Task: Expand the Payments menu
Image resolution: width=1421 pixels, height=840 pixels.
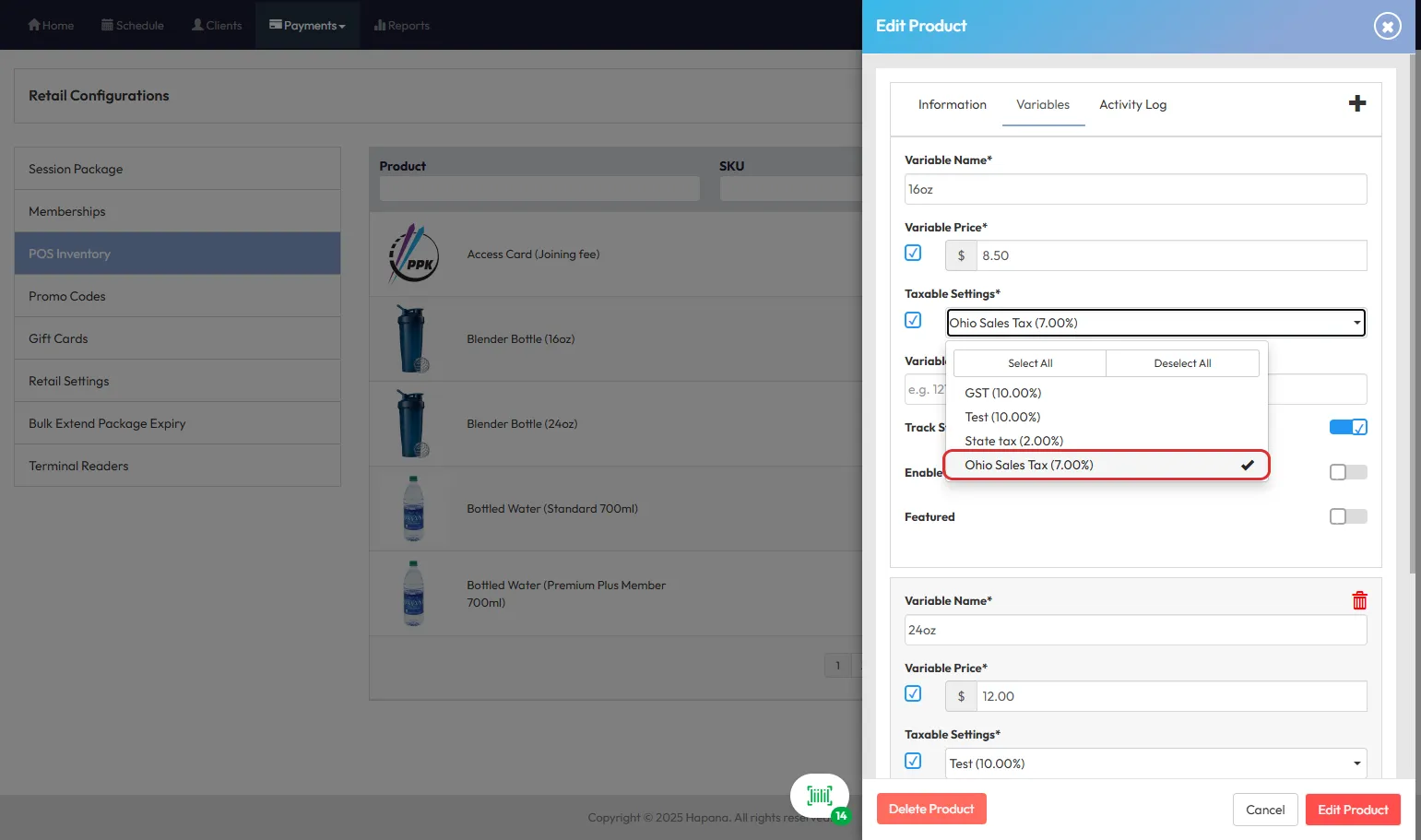Action: click(x=307, y=26)
